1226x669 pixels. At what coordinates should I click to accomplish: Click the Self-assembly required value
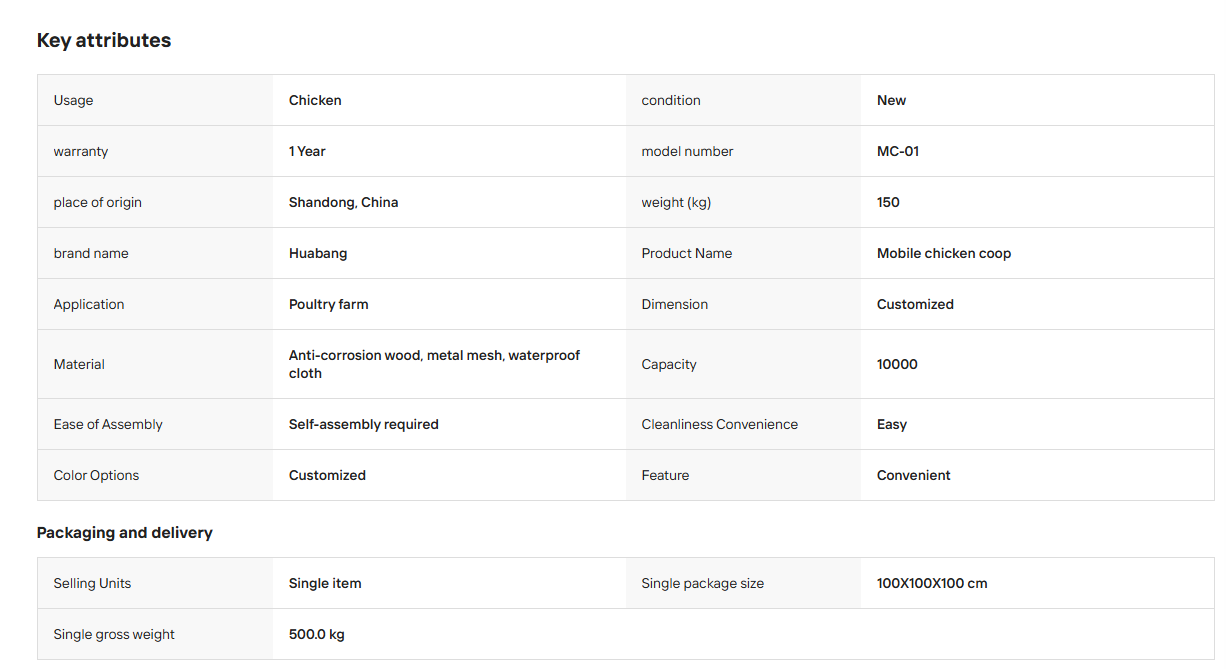coord(364,424)
